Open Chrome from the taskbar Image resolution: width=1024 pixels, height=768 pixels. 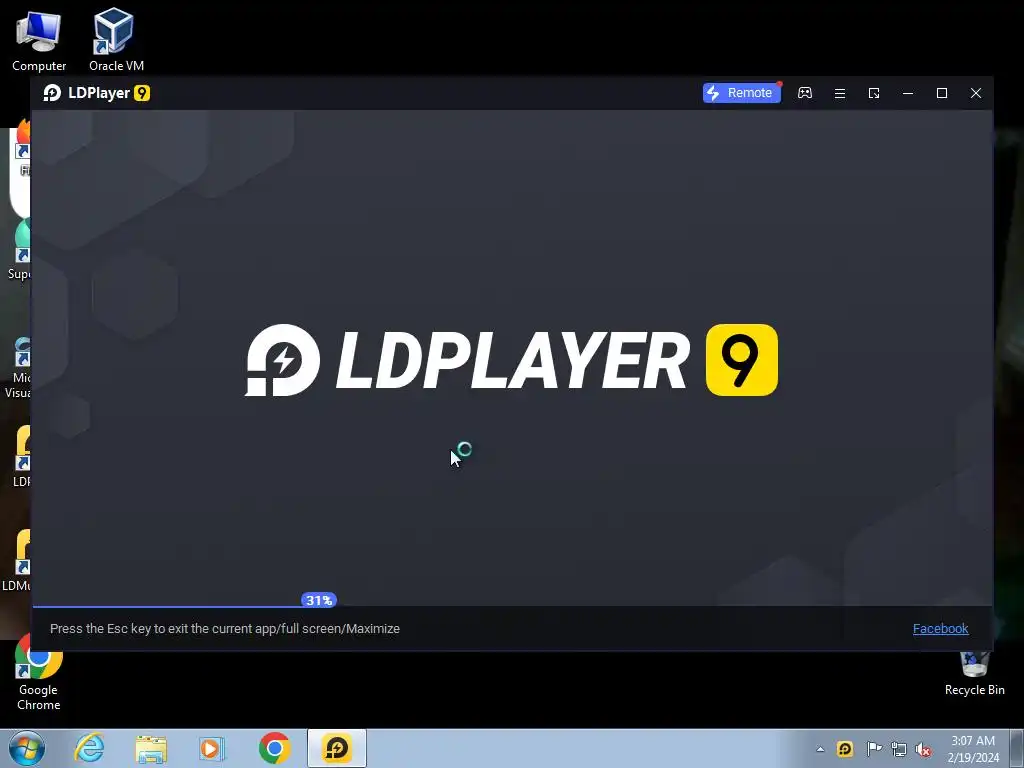[274, 748]
